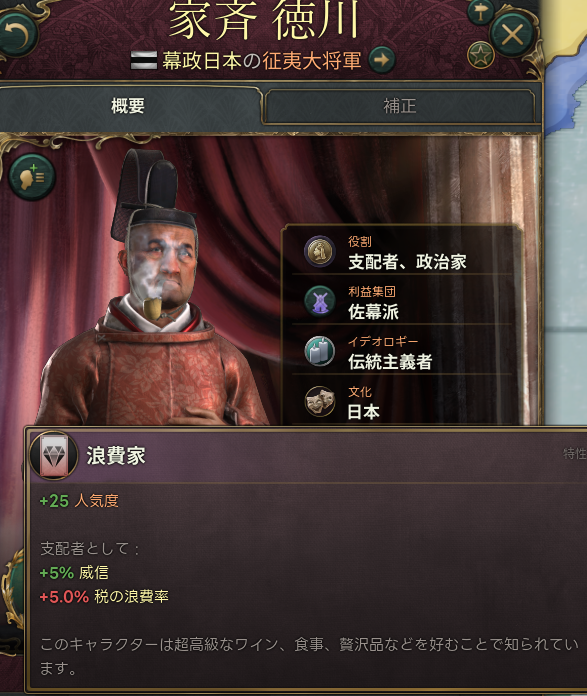This screenshot has width=587, height=696.
Task: Click the signpost pin icon
Action: [481, 12]
